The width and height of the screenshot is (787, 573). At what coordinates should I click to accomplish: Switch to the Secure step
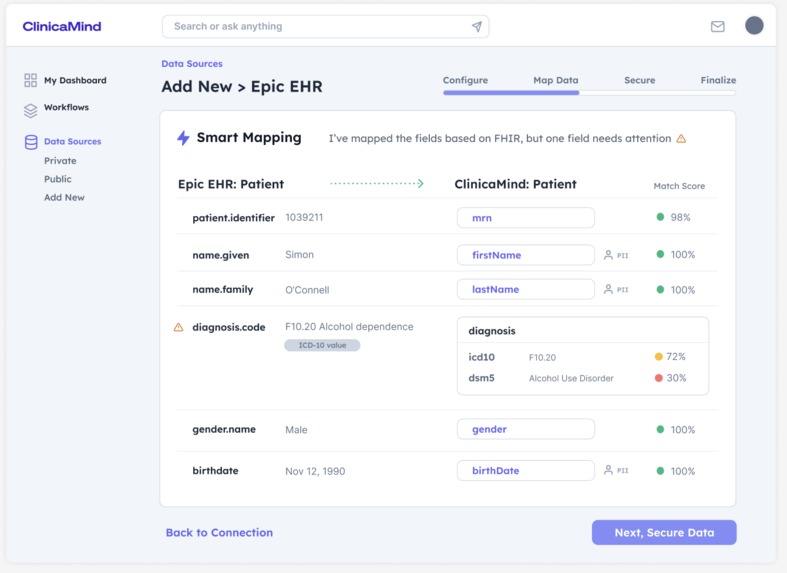click(639, 80)
